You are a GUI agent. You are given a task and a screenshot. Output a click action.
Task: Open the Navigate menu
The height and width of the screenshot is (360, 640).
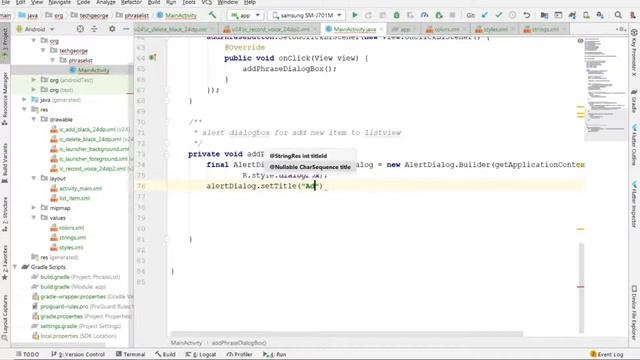(60, 2)
